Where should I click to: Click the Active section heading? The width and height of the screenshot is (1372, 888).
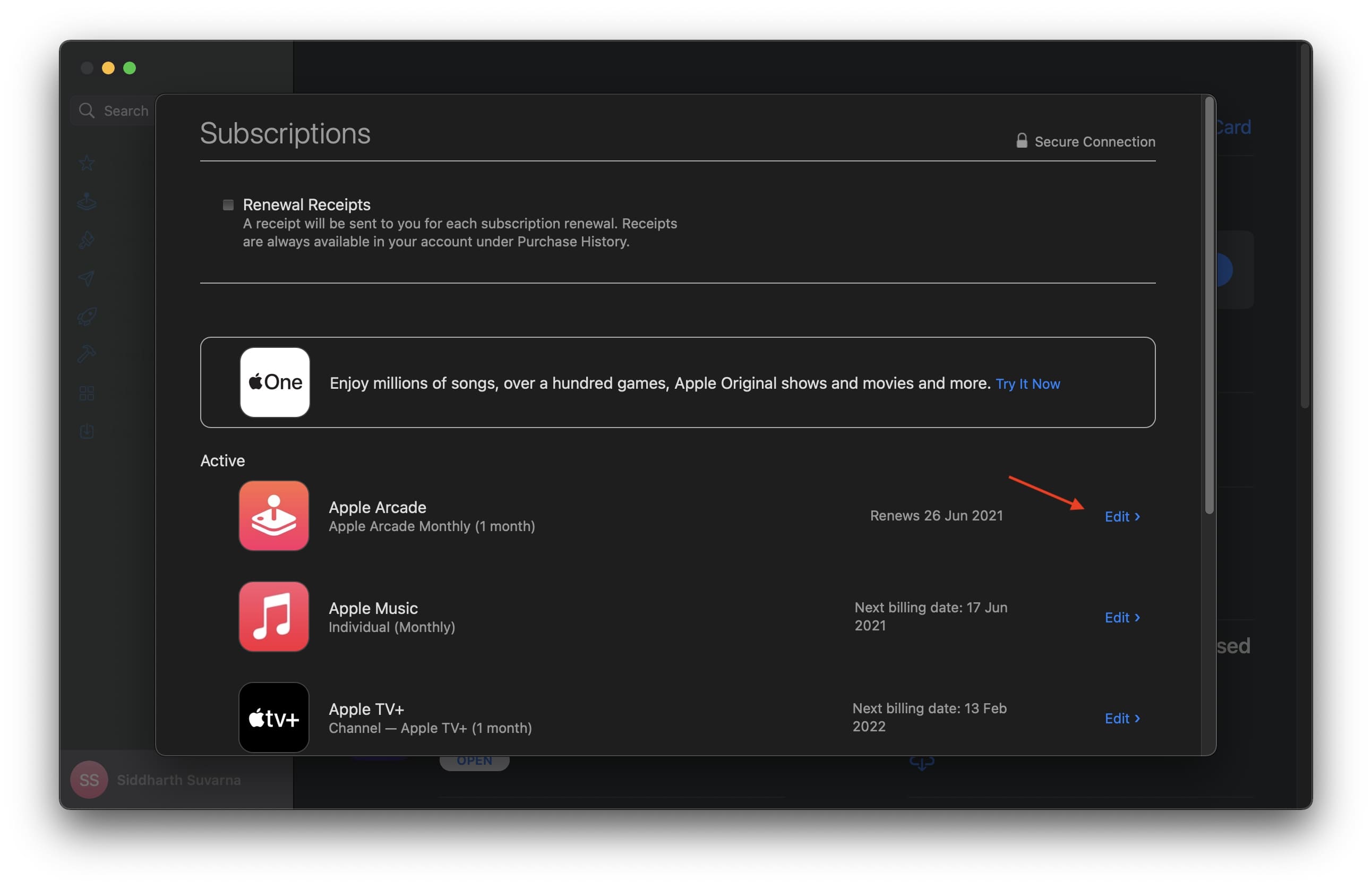pos(222,460)
